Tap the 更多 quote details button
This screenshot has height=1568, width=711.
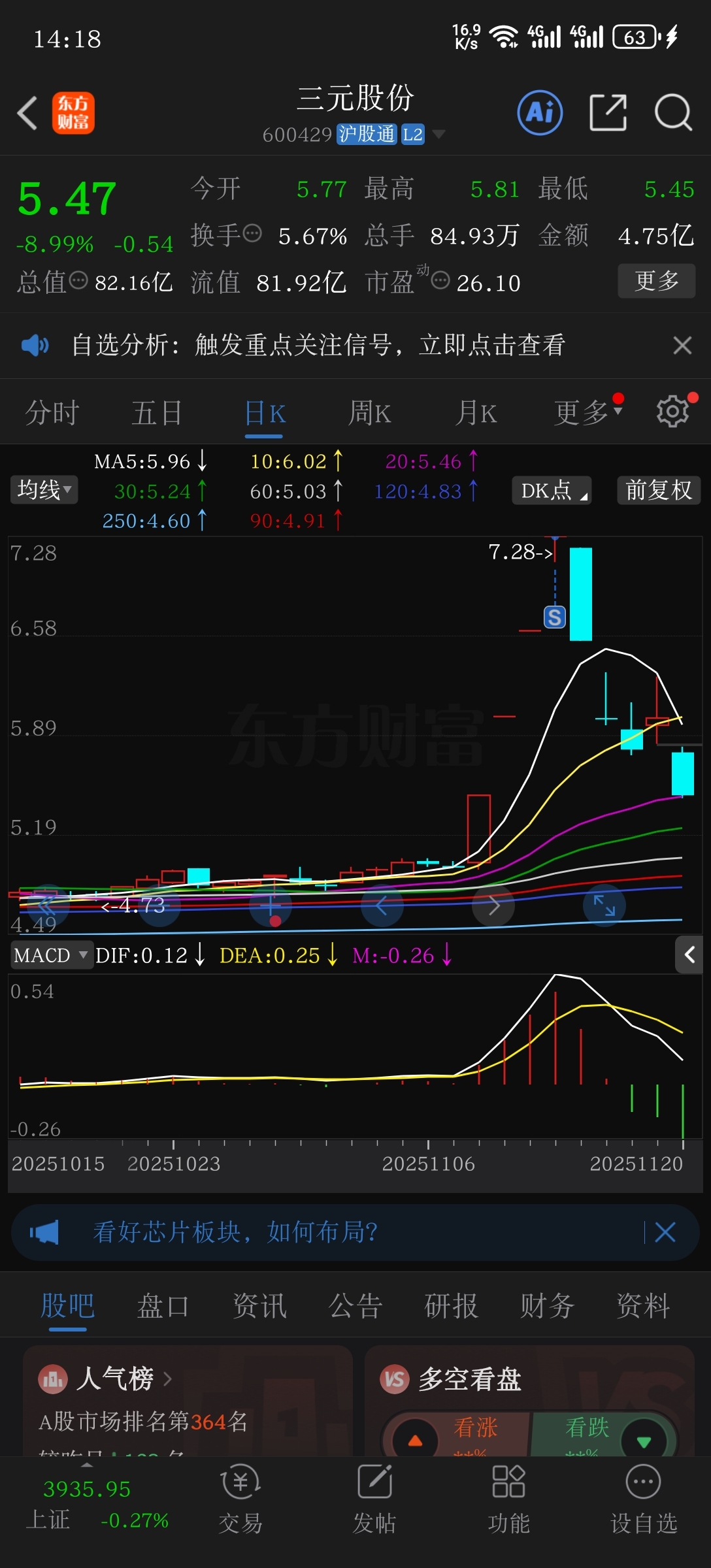[x=657, y=281]
